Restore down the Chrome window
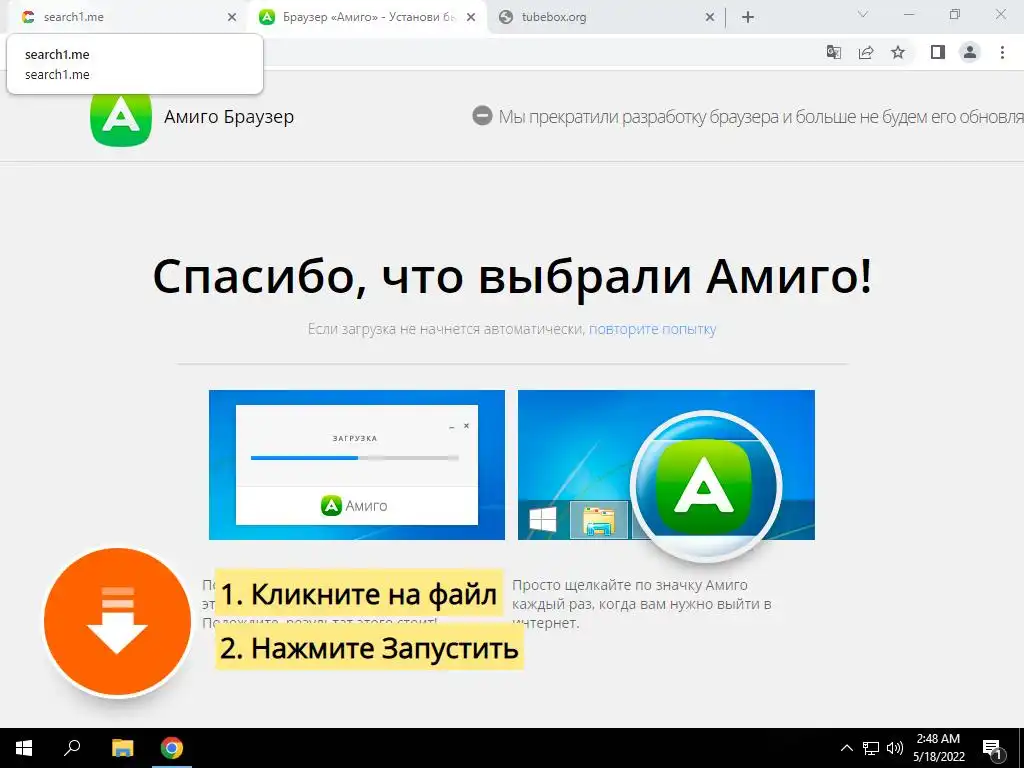 click(955, 14)
